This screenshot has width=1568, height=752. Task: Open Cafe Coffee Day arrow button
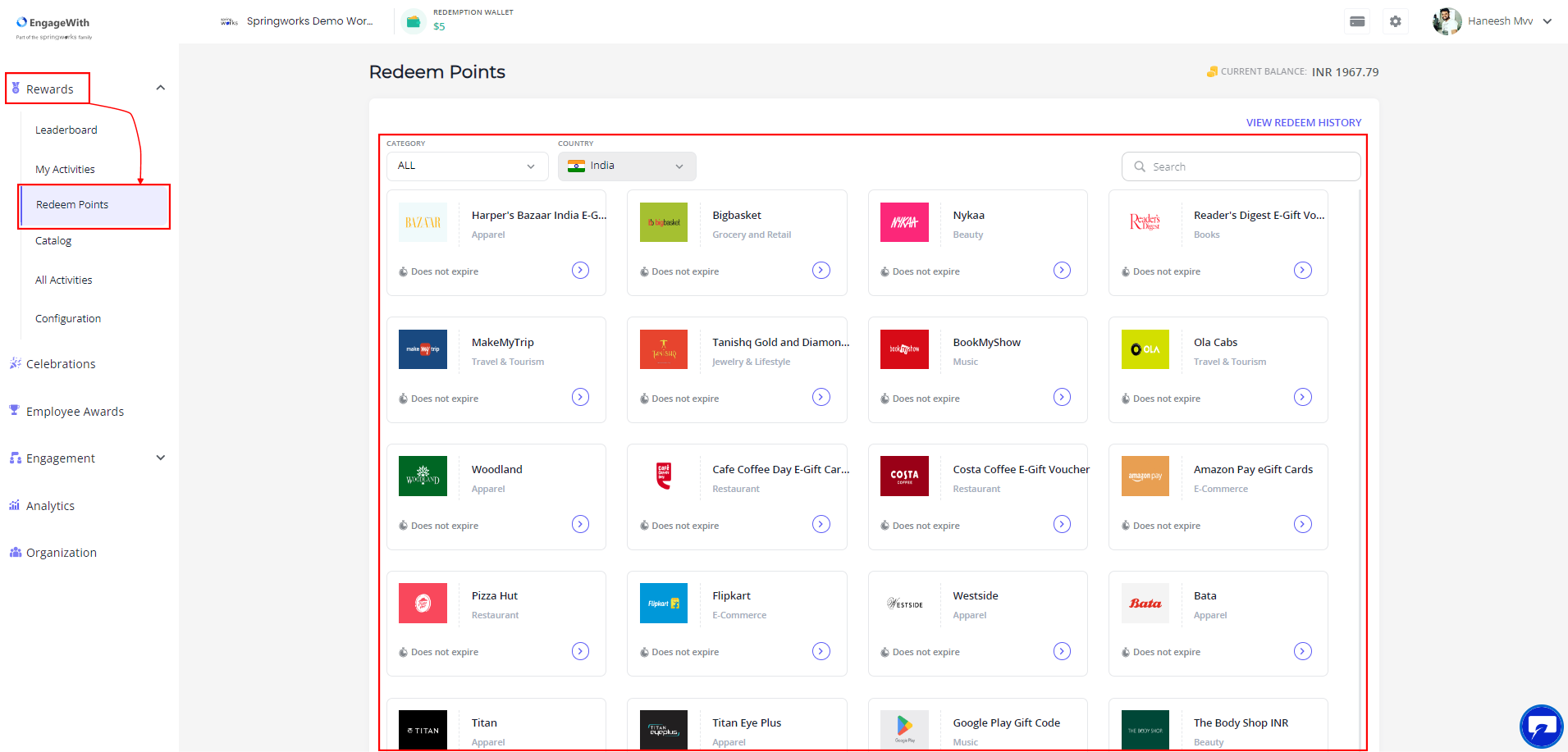821,524
